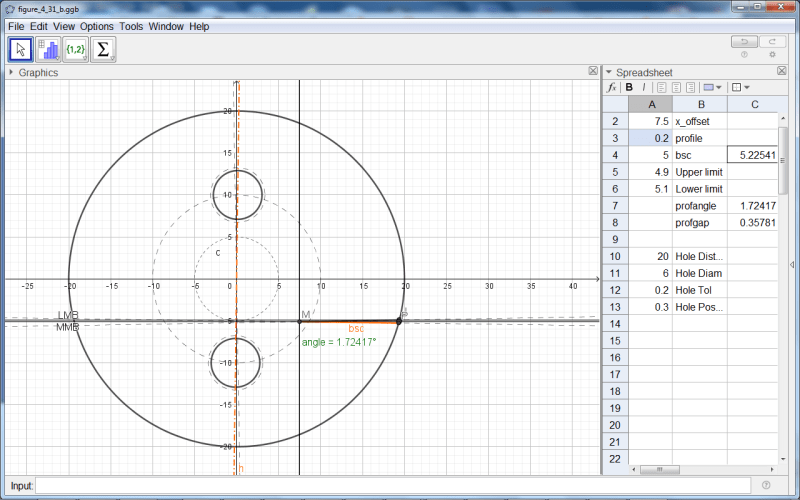Align spreadsheet cell text right
The width and height of the screenshot is (800, 500).
[x=690, y=87]
